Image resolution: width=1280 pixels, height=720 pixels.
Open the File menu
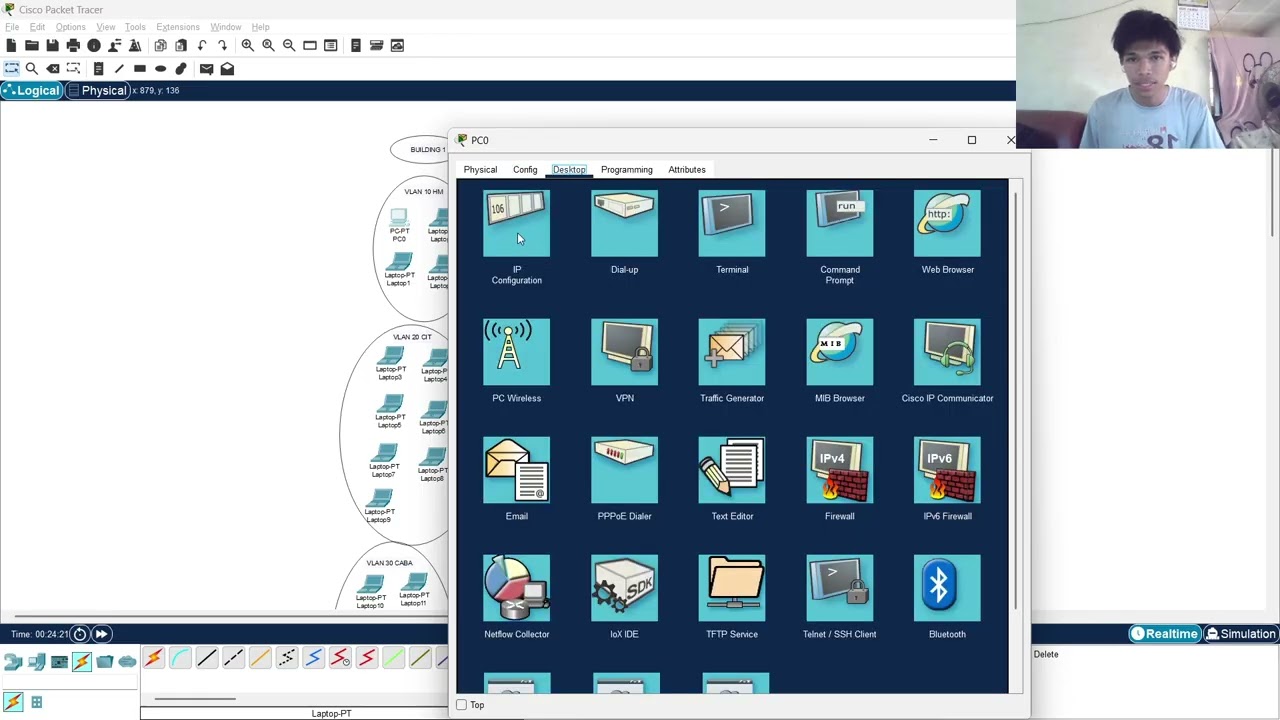[12, 27]
